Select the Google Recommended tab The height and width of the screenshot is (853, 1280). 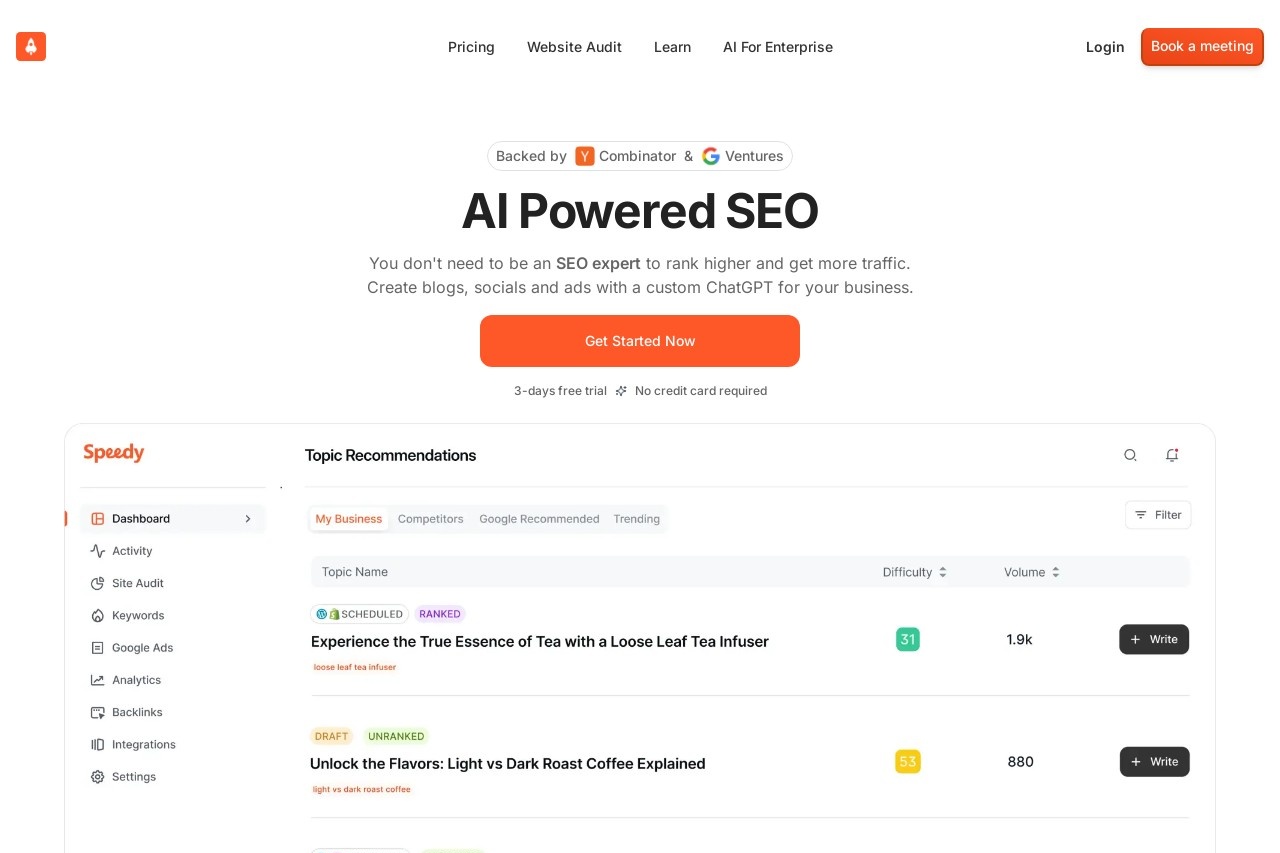539,519
